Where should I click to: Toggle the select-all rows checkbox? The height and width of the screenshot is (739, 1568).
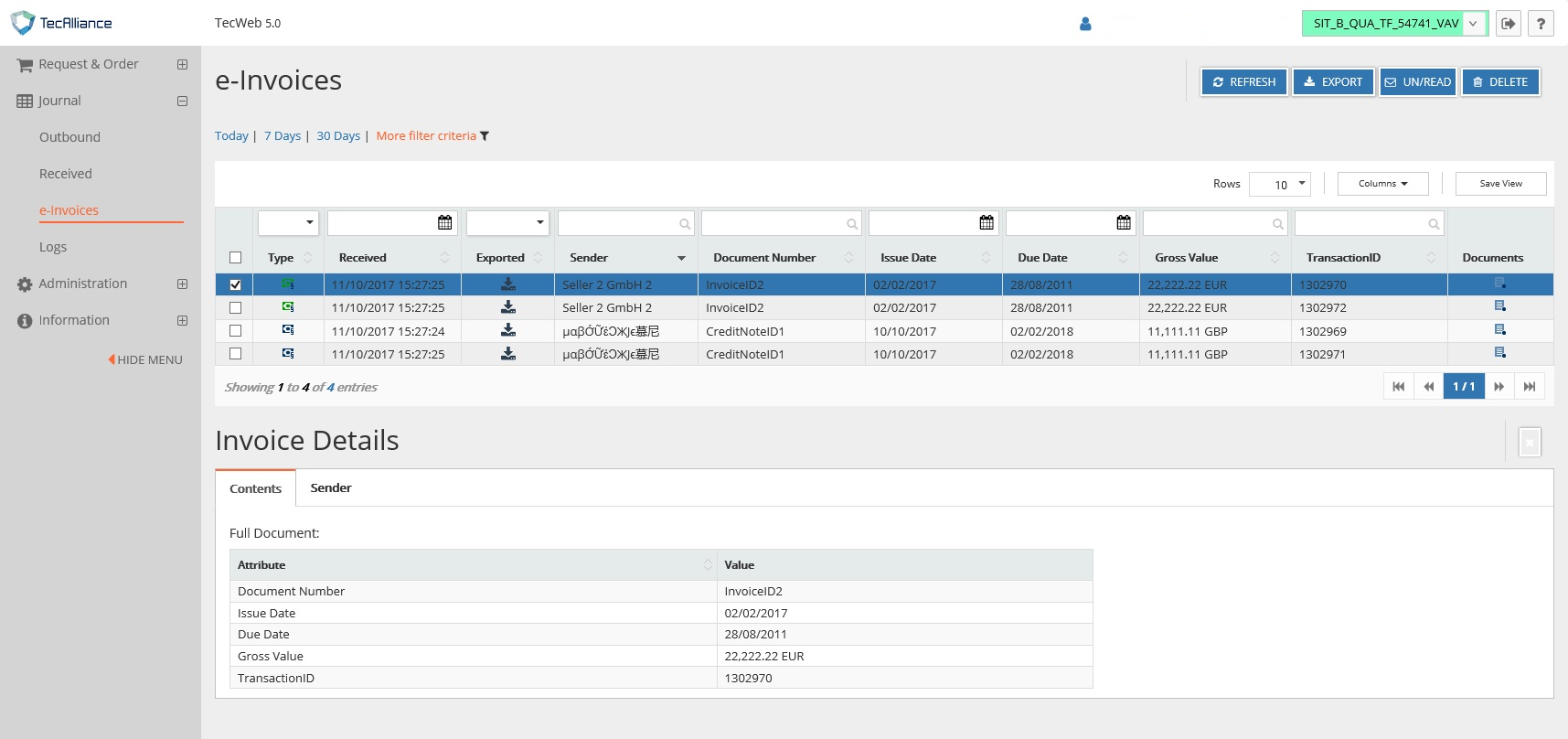click(x=236, y=258)
